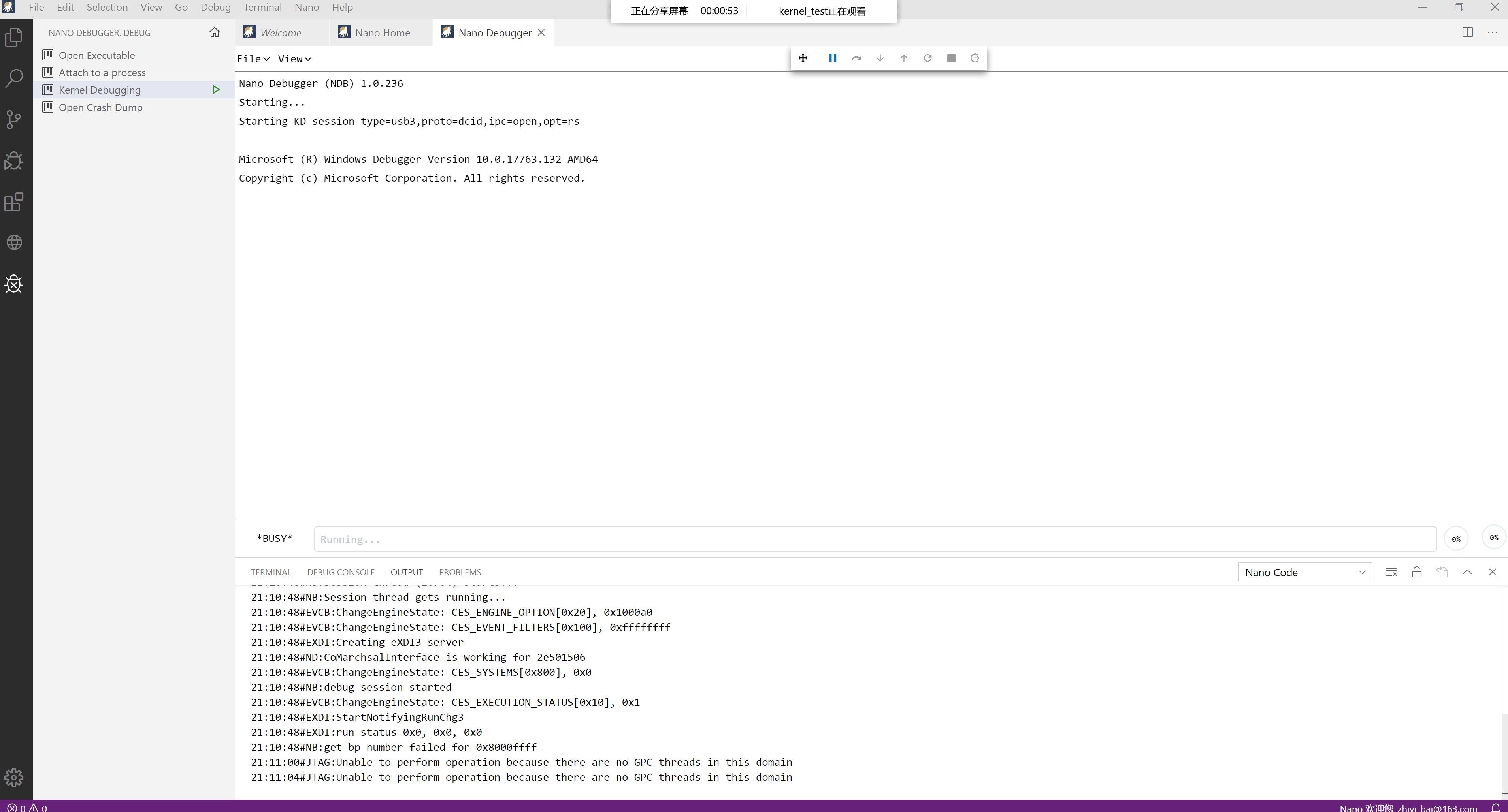This screenshot has height=812, width=1508.
Task: Toggle output scroll lock
Action: [1417, 572]
